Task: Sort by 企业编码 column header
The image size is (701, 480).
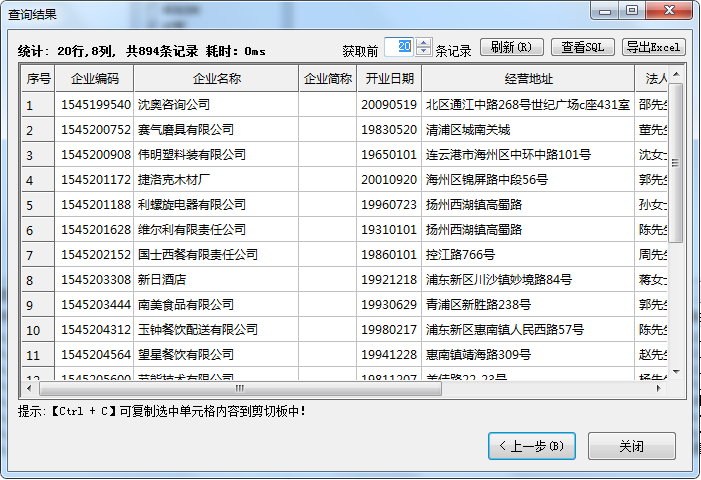Action: [x=95, y=79]
